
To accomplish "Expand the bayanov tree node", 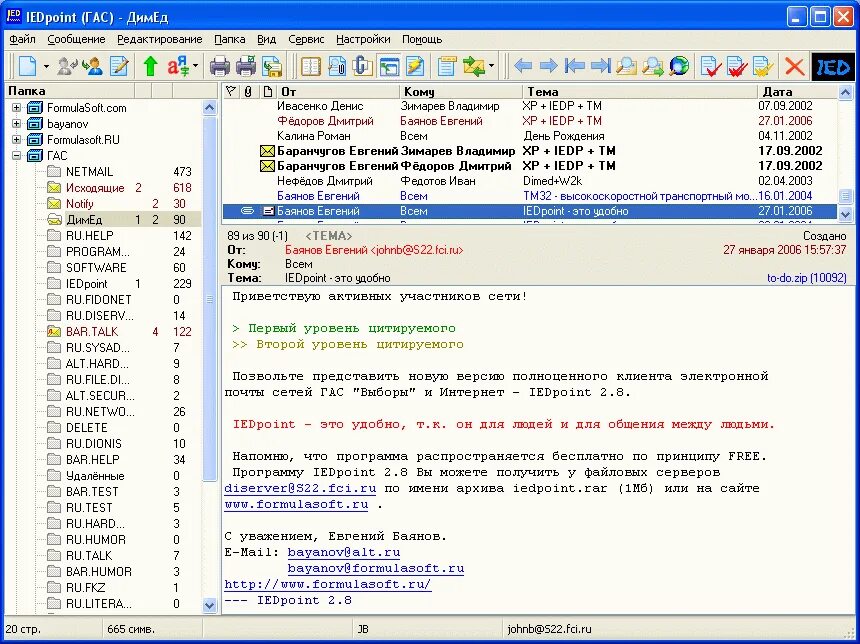I will coord(17,123).
